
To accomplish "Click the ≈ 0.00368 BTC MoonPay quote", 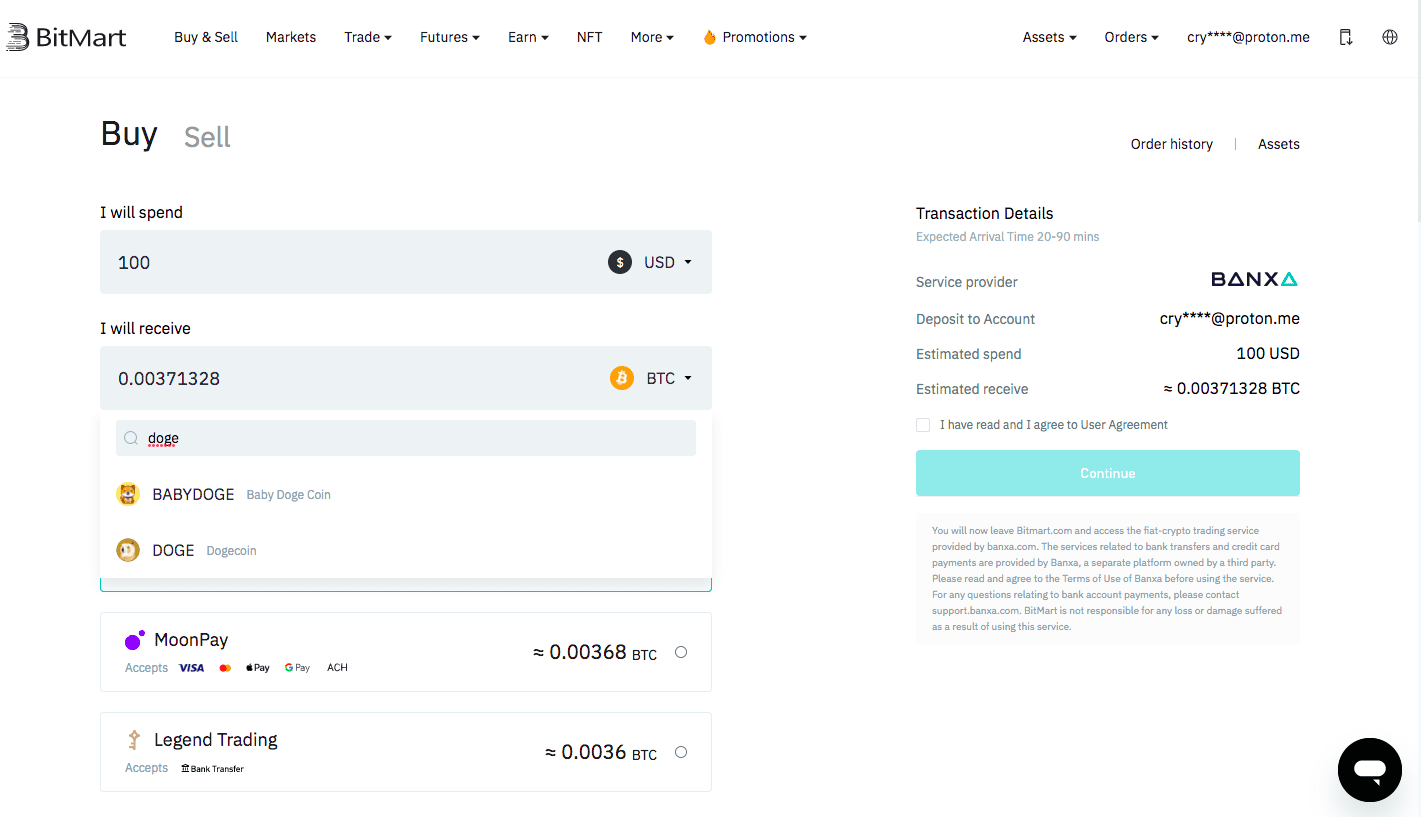I will point(595,652).
